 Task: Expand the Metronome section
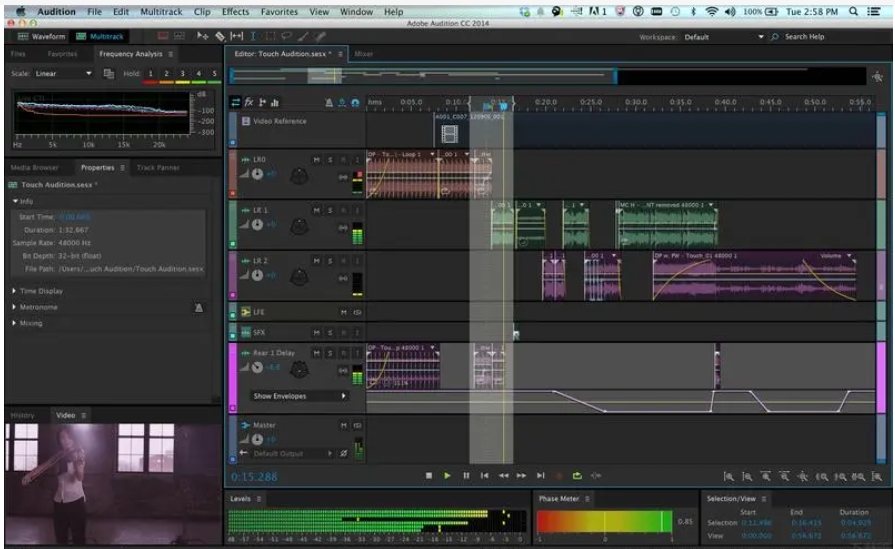click(14, 307)
